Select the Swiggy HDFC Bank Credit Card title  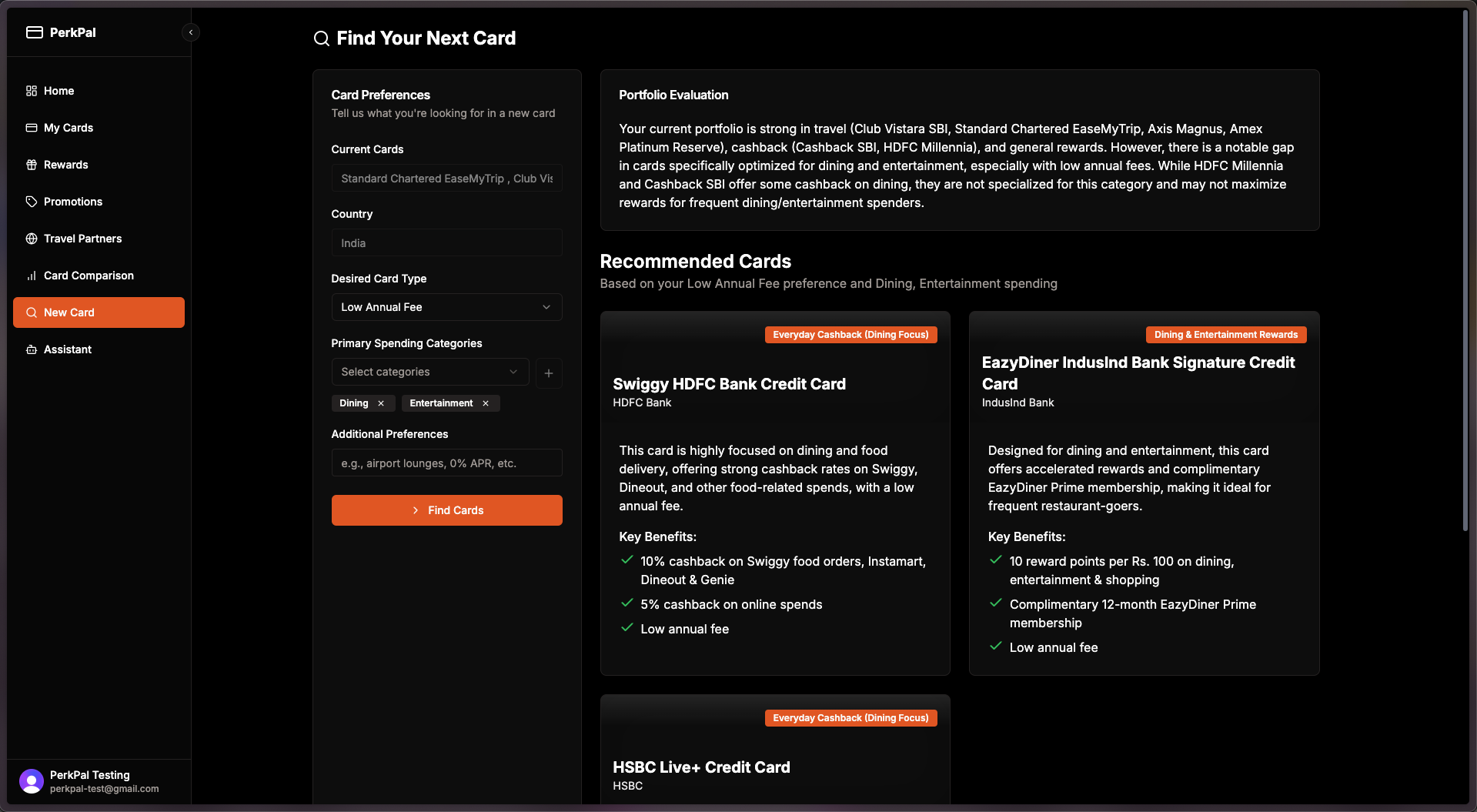pos(729,384)
